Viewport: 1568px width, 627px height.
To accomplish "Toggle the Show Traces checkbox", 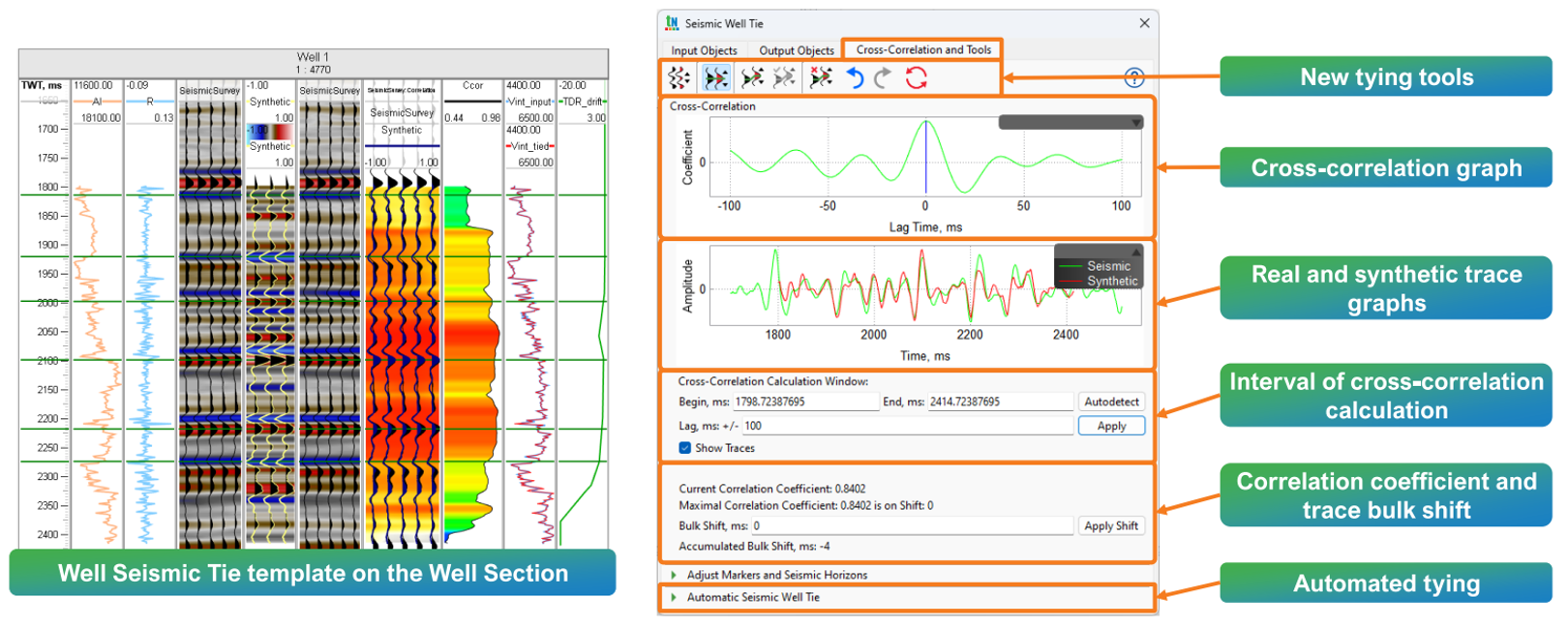I will pos(685,448).
